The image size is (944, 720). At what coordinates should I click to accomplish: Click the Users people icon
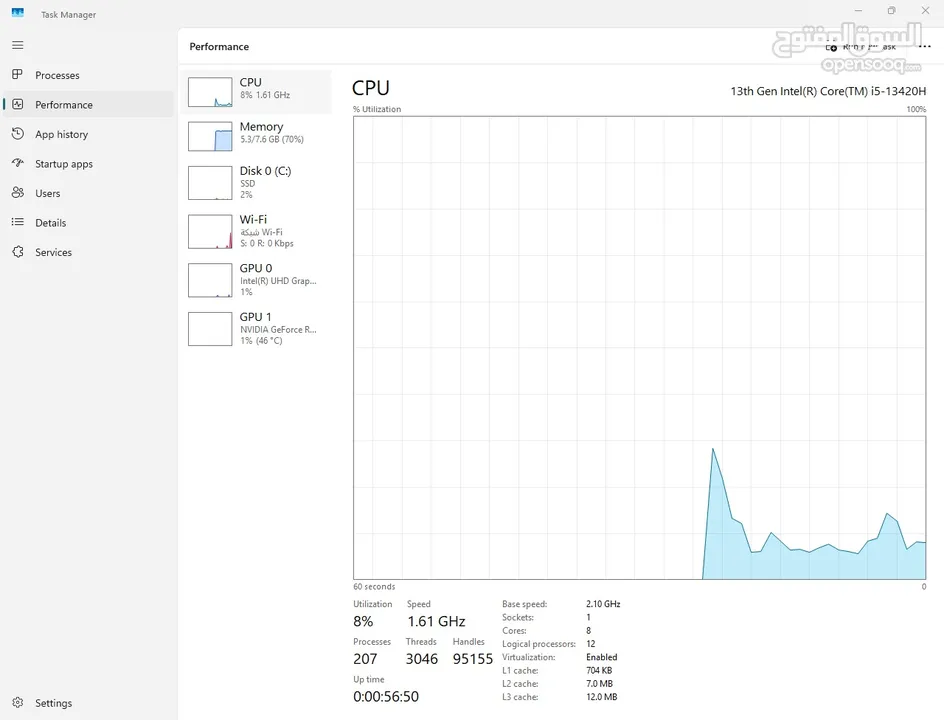tap(17, 193)
